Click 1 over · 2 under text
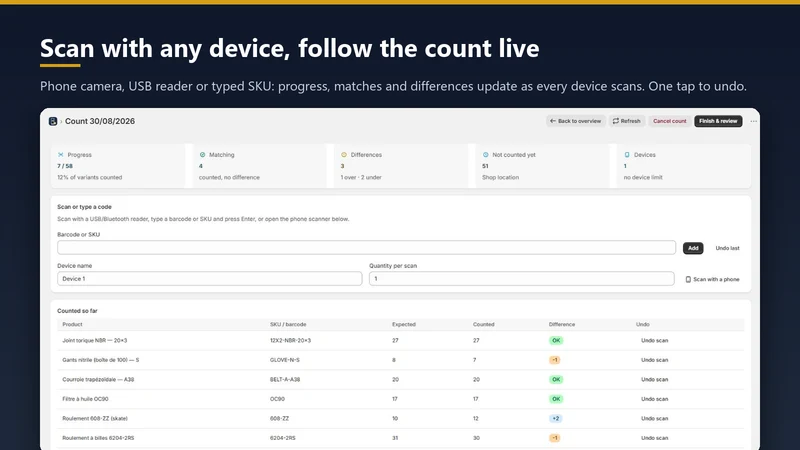The height and width of the screenshot is (450, 800). tap(361, 178)
